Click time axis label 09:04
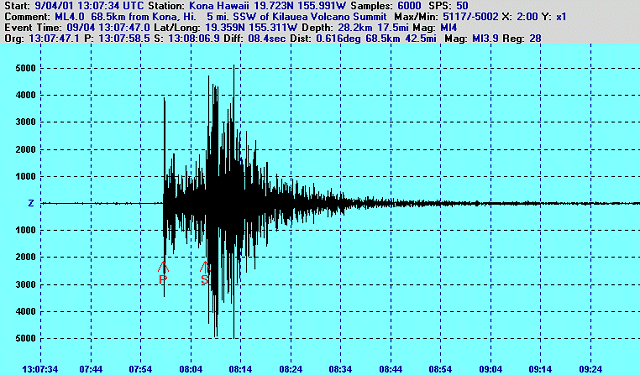The image size is (640, 375). (x=491, y=370)
